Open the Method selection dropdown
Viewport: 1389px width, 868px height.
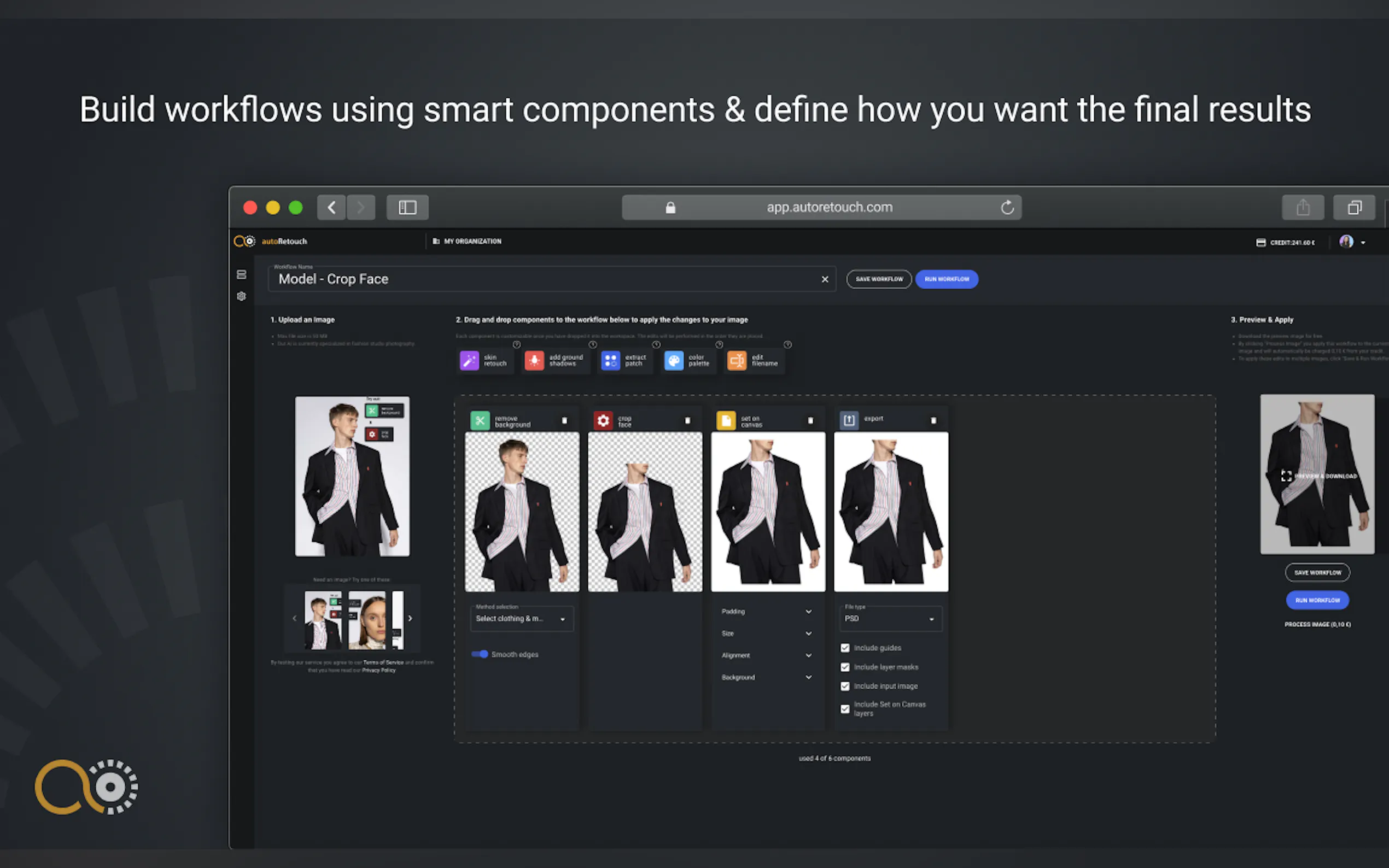coord(521,619)
